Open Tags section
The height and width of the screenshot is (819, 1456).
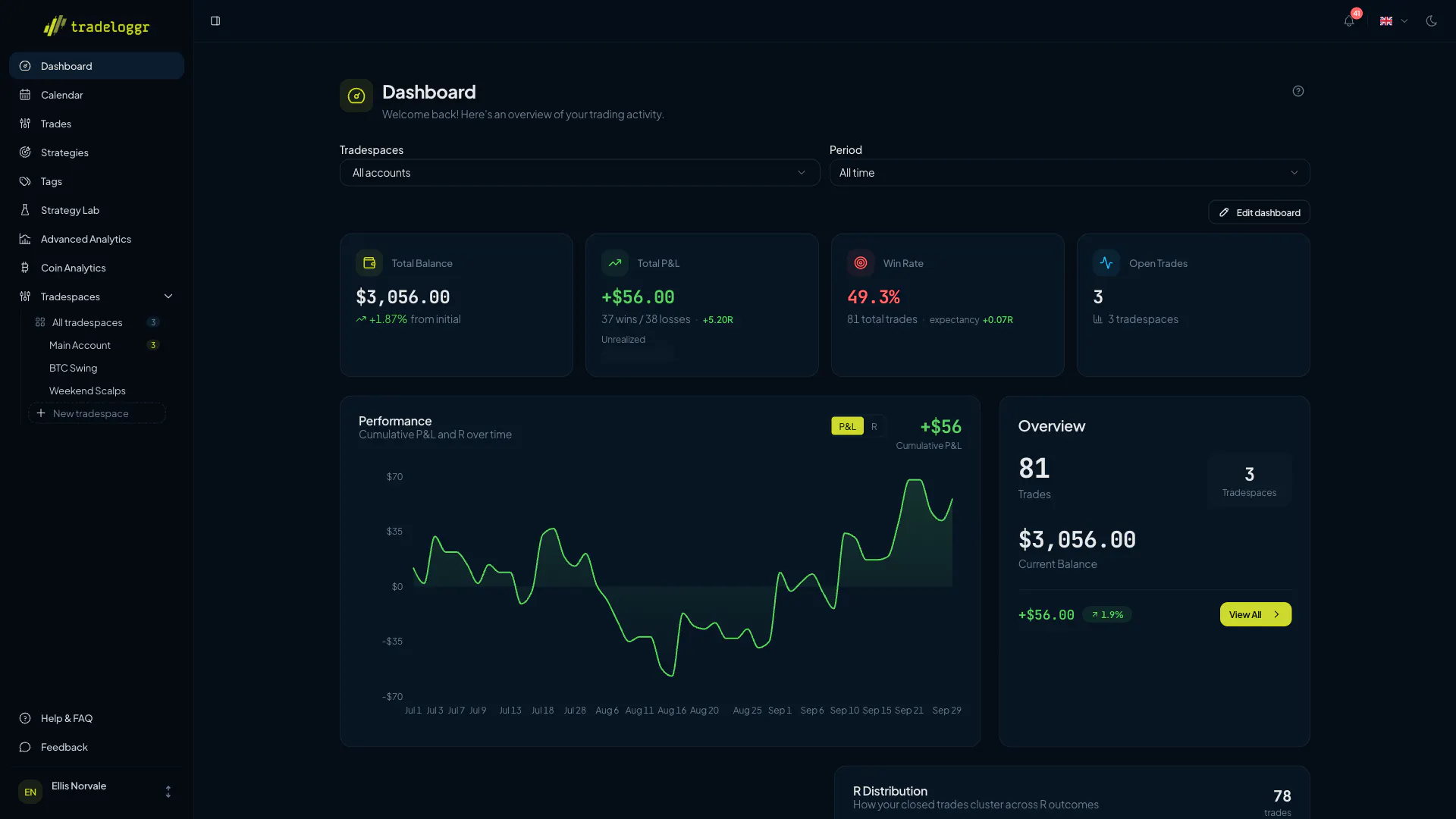96,181
